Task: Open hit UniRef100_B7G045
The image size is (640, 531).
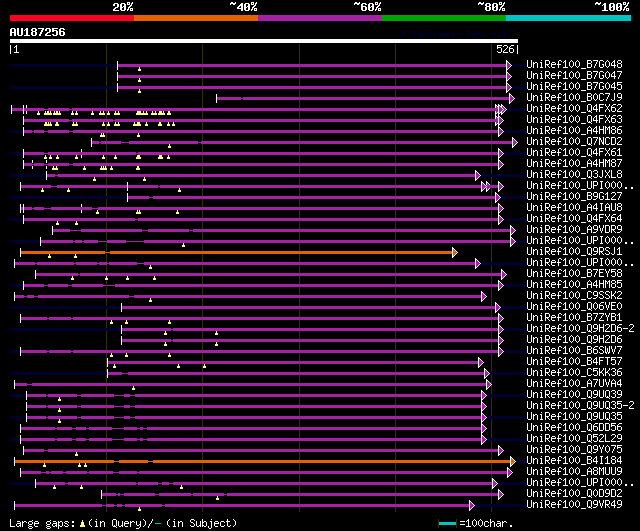Action: pos(574,87)
